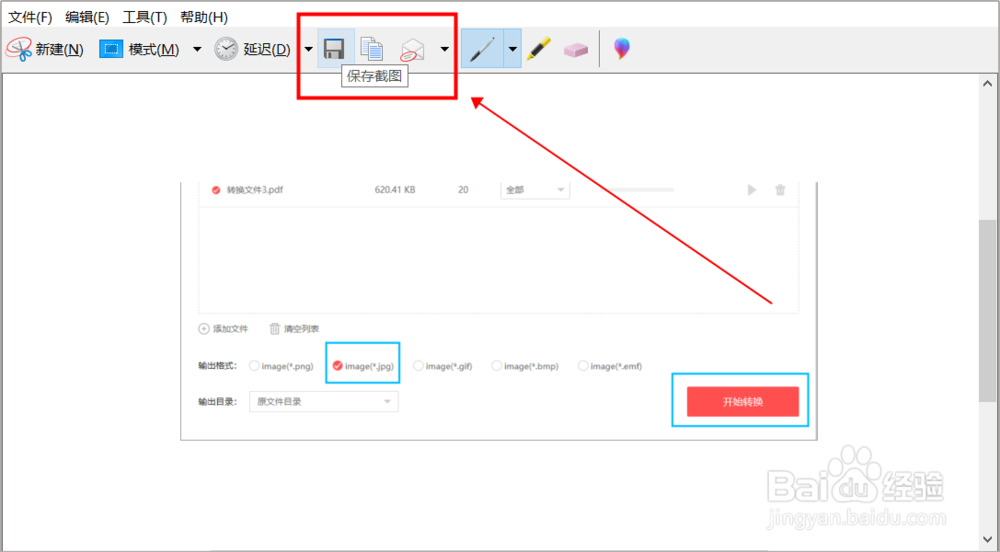The width and height of the screenshot is (1000, 552).
Task: Save the snip with the floppy disk icon
Action: pyautogui.click(x=334, y=49)
